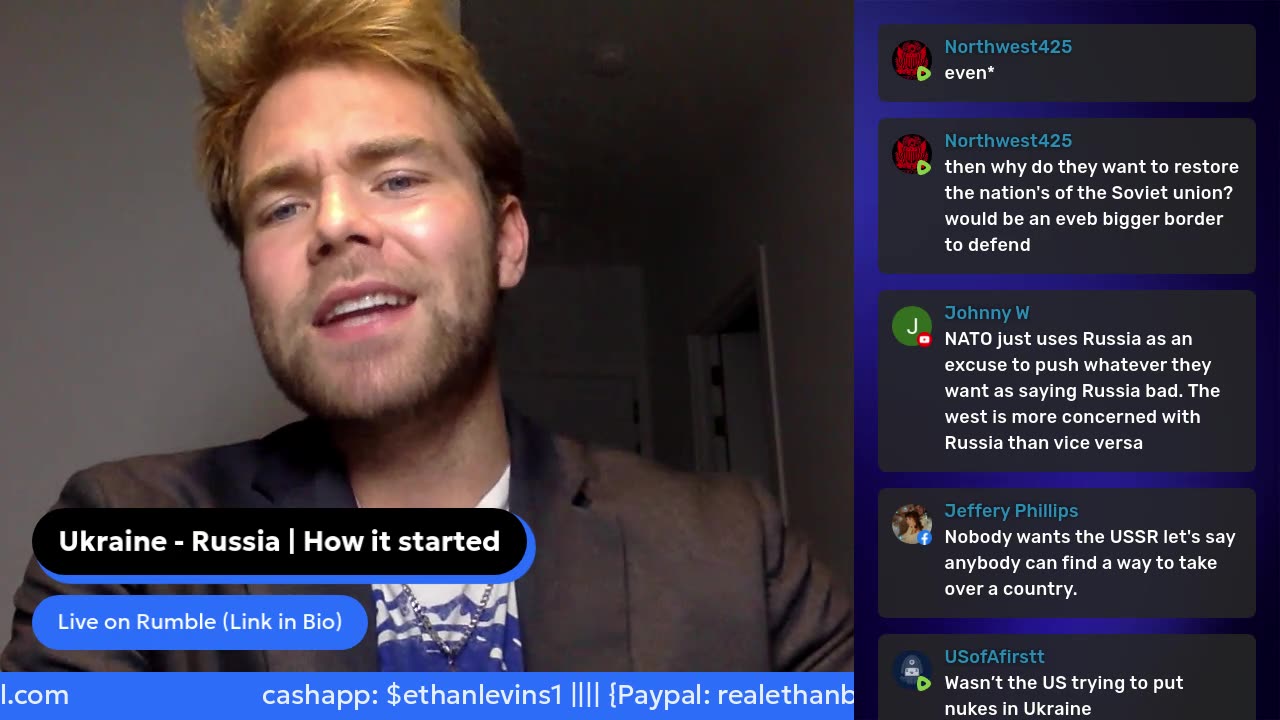
Task: Click Jeffery Phillips' profile photo avatar
Action: (911, 524)
